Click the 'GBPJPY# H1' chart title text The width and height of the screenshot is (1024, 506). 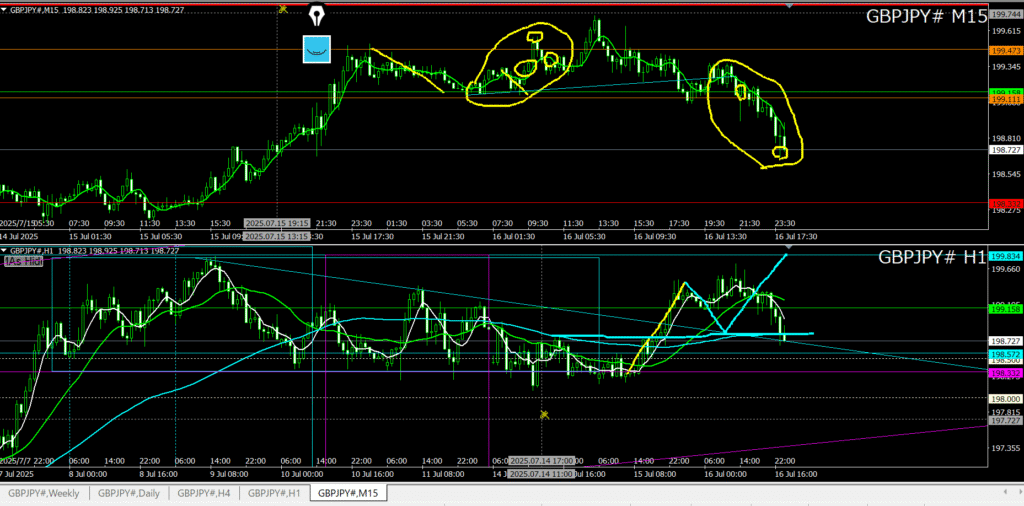(931, 257)
